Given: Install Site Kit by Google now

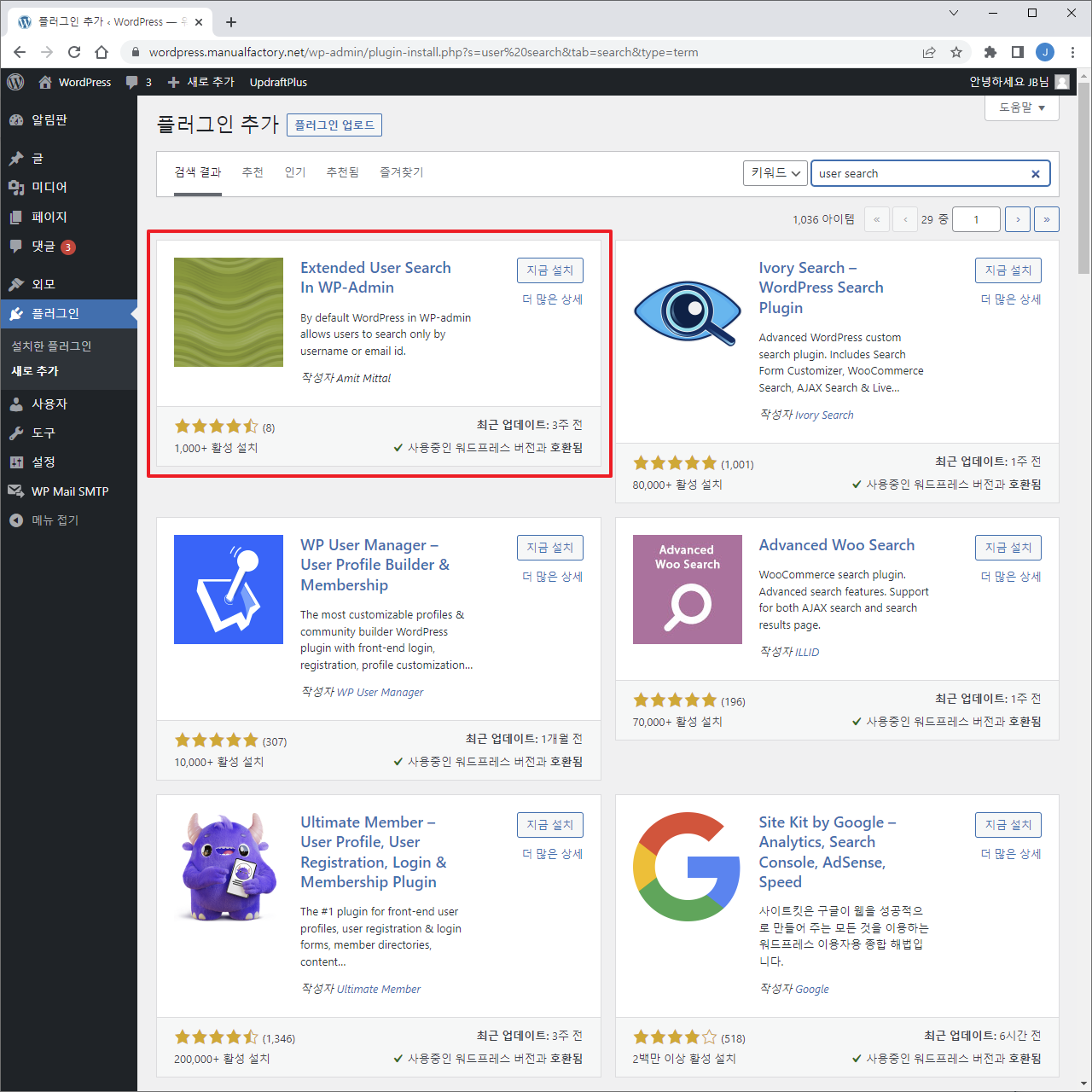Looking at the screenshot, I should click(1008, 825).
